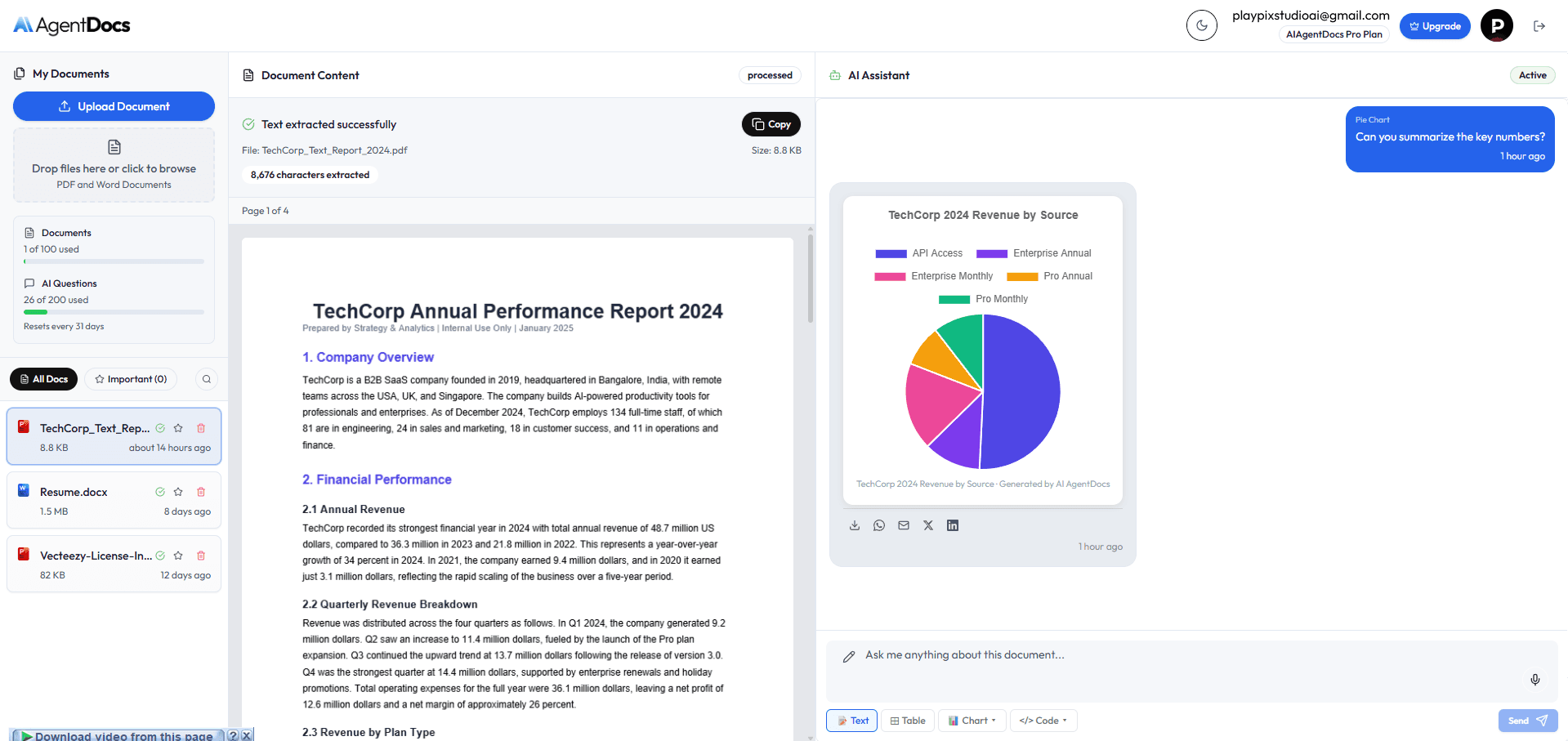
Task: Open the AgentDocs logo home link
Action: 72,25
